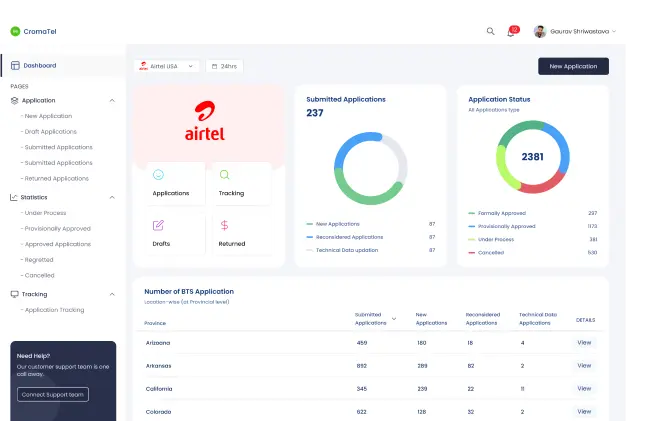This screenshot has height=421, width=645.
Task: Click the Tracking magnifier icon tile
Action: 225,175
